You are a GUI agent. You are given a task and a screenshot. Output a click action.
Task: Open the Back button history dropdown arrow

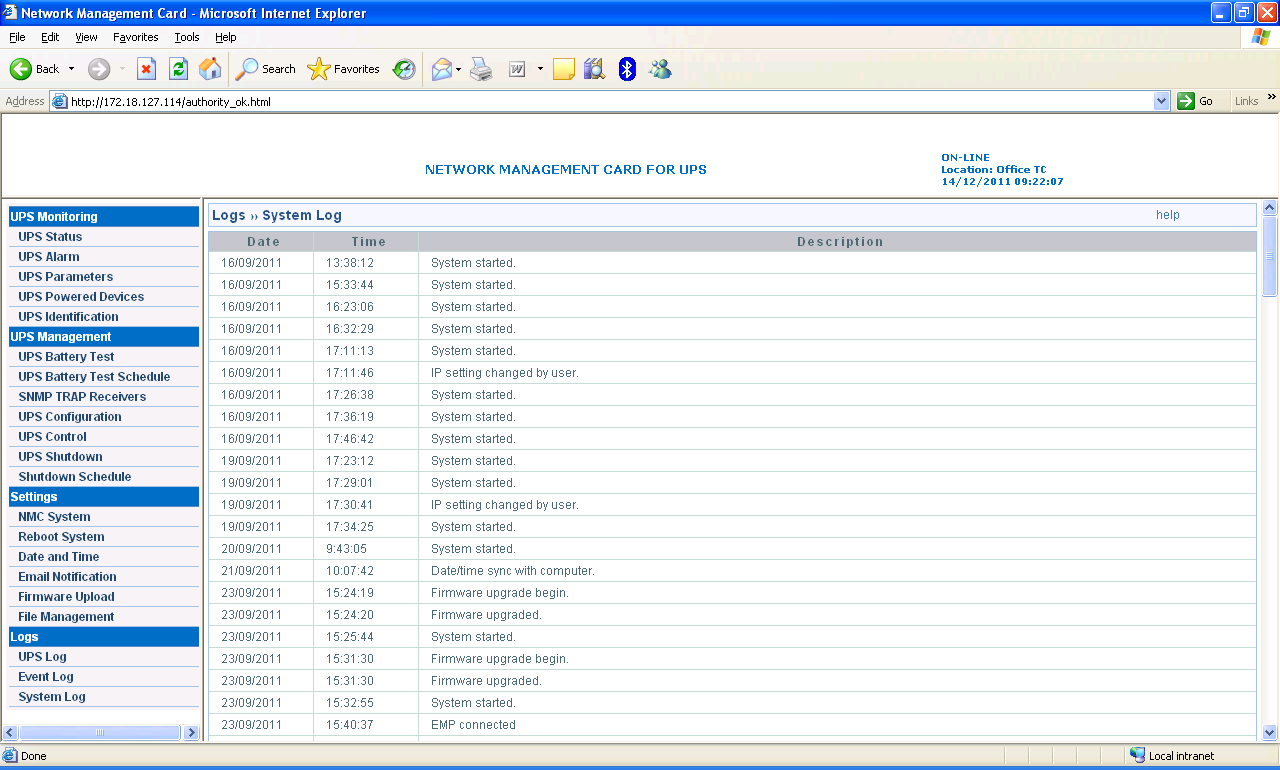(x=71, y=69)
